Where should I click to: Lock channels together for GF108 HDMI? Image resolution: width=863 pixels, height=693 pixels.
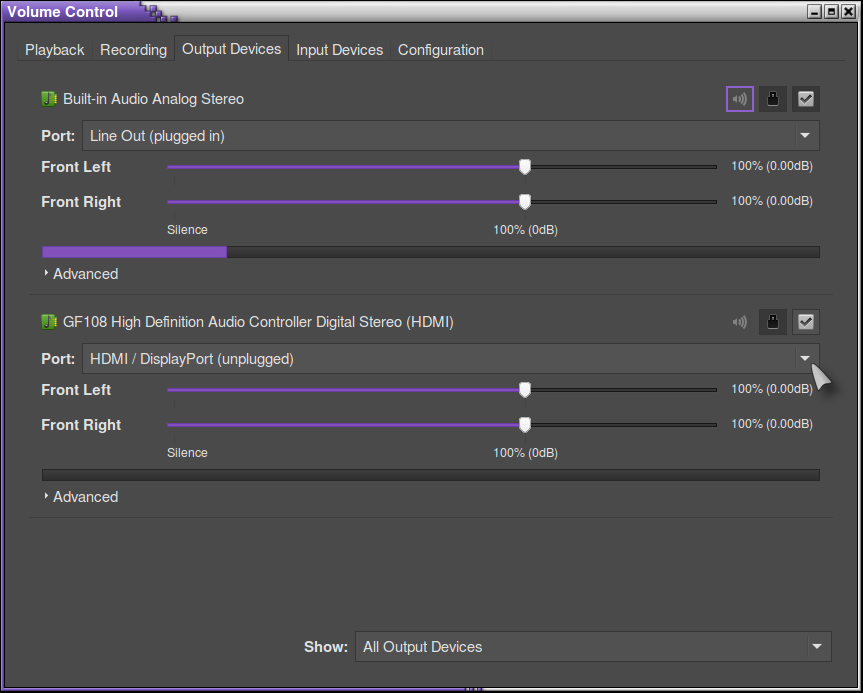tap(772, 322)
